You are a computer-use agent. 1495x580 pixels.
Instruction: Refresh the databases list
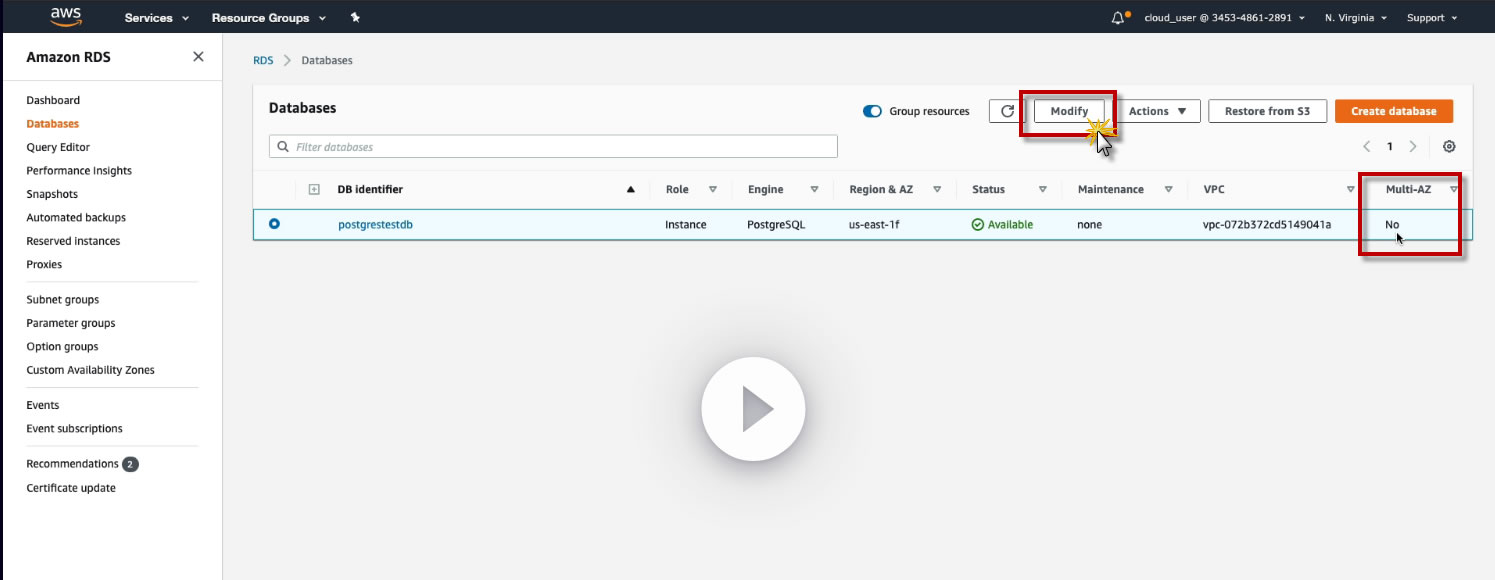tap(1007, 111)
